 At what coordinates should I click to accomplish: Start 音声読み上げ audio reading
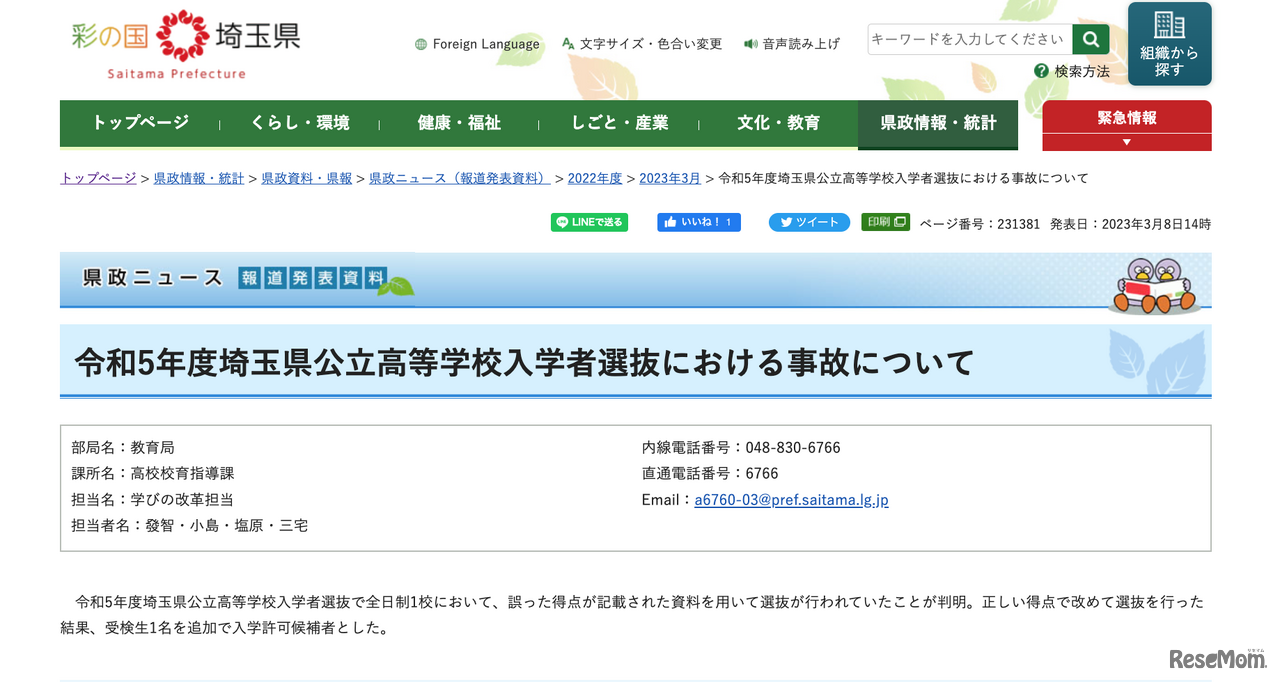click(x=801, y=44)
